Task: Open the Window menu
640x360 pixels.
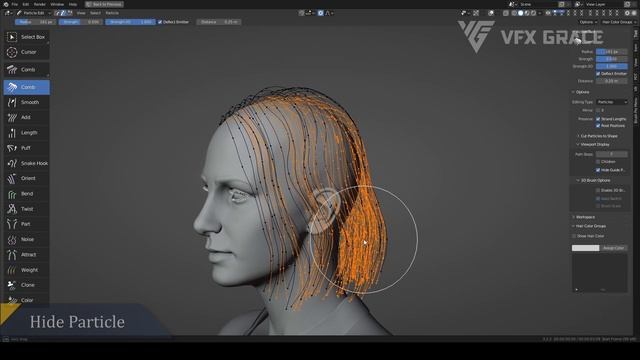Action: pyautogui.click(x=57, y=4)
